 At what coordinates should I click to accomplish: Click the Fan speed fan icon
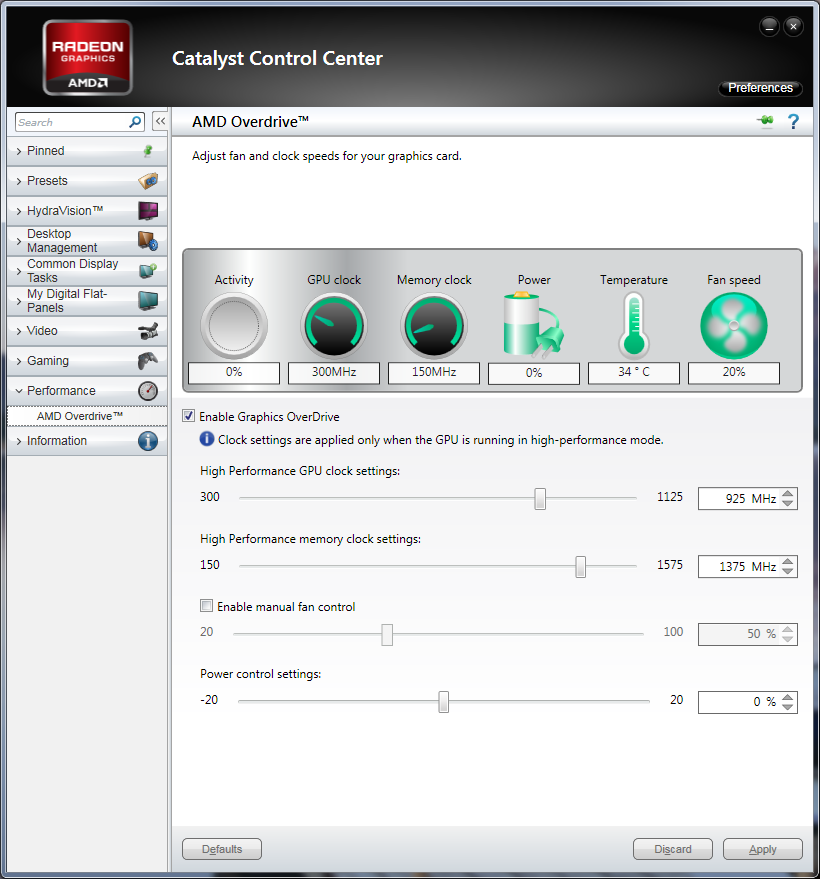(734, 326)
